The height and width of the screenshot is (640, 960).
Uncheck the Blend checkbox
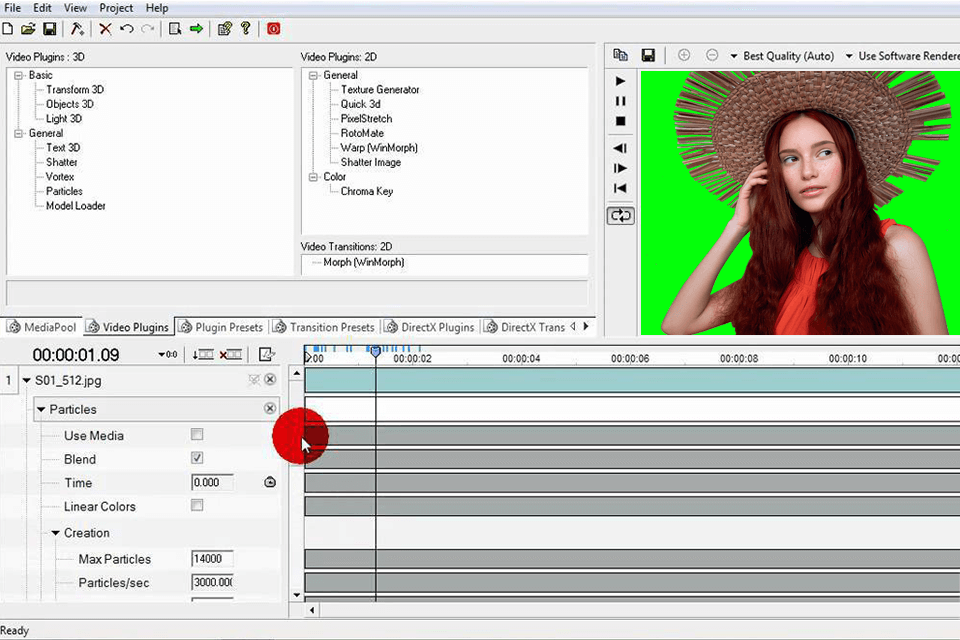point(197,458)
